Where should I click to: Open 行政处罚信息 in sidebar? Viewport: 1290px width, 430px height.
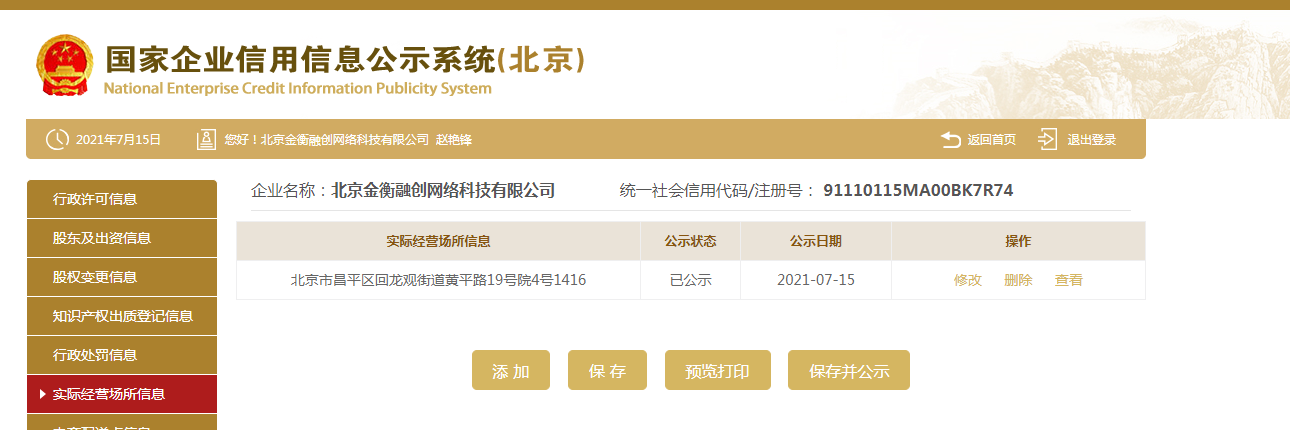(122, 355)
